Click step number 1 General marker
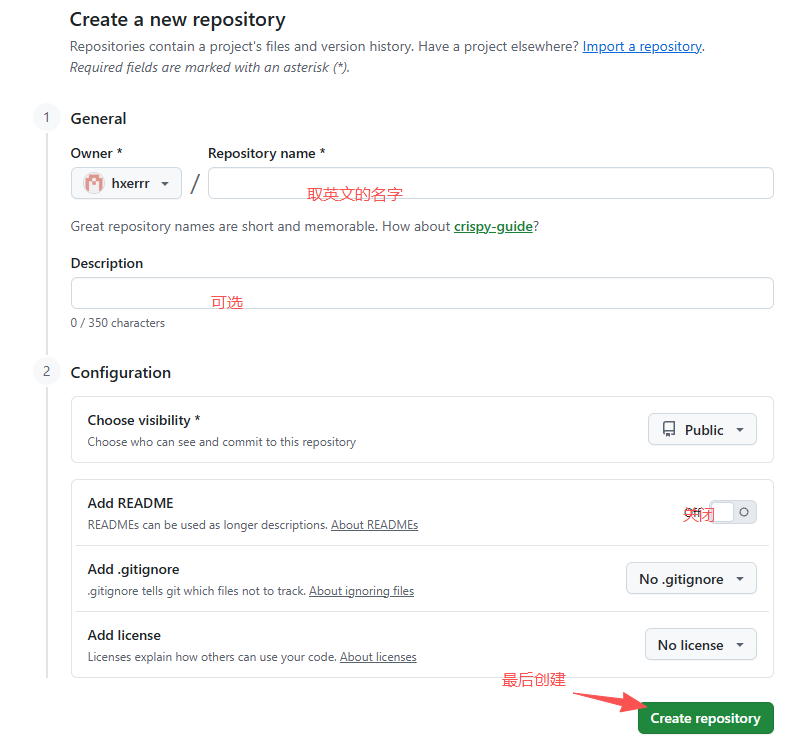 (47, 118)
